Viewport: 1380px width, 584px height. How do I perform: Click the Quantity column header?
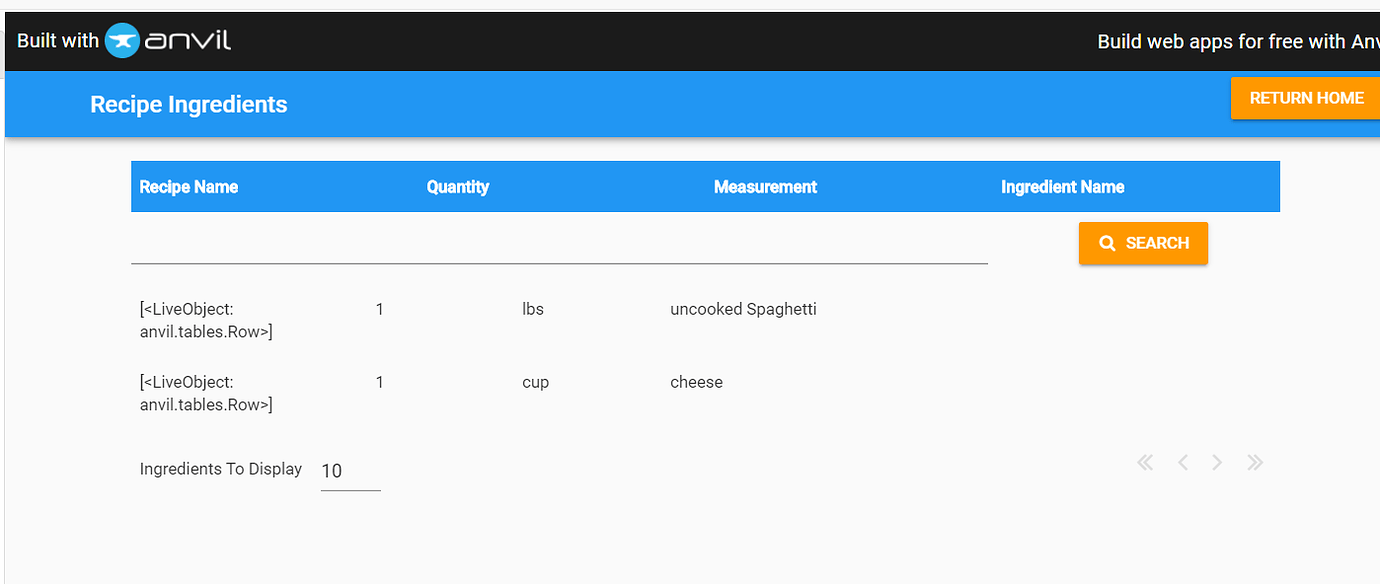point(458,187)
